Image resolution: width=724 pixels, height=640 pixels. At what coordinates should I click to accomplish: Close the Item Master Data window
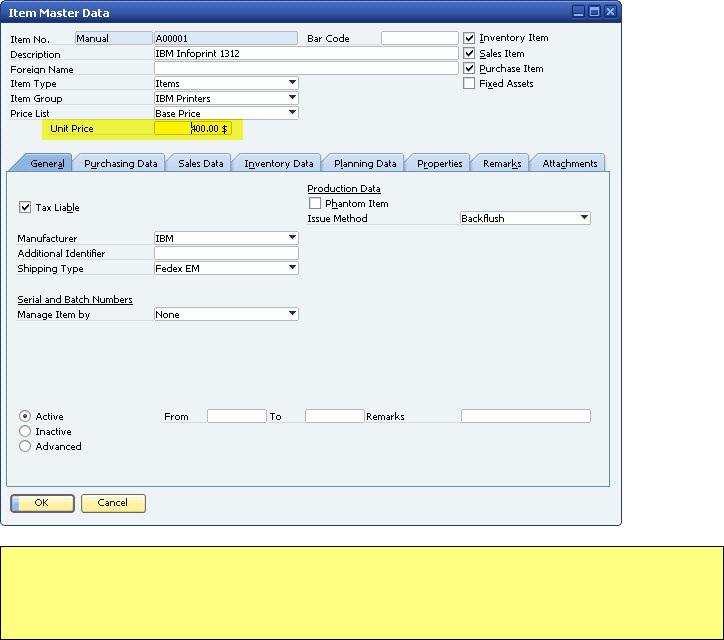point(610,12)
